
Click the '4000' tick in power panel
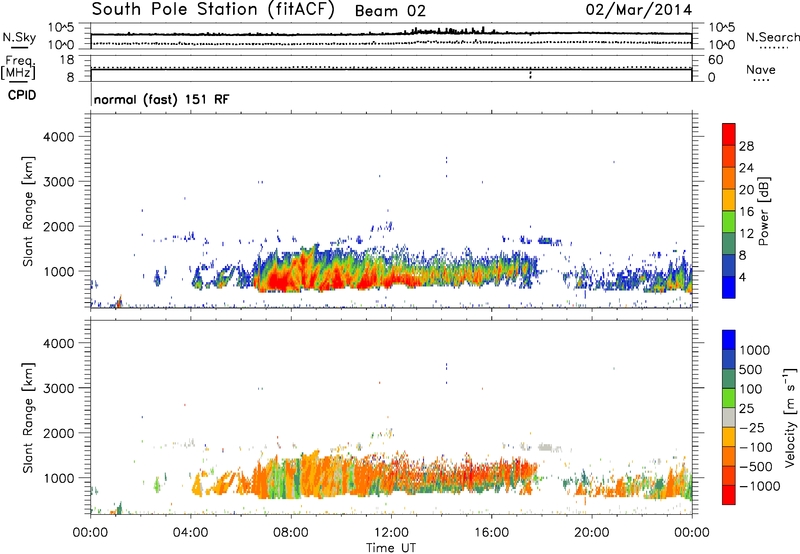coord(59,137)
